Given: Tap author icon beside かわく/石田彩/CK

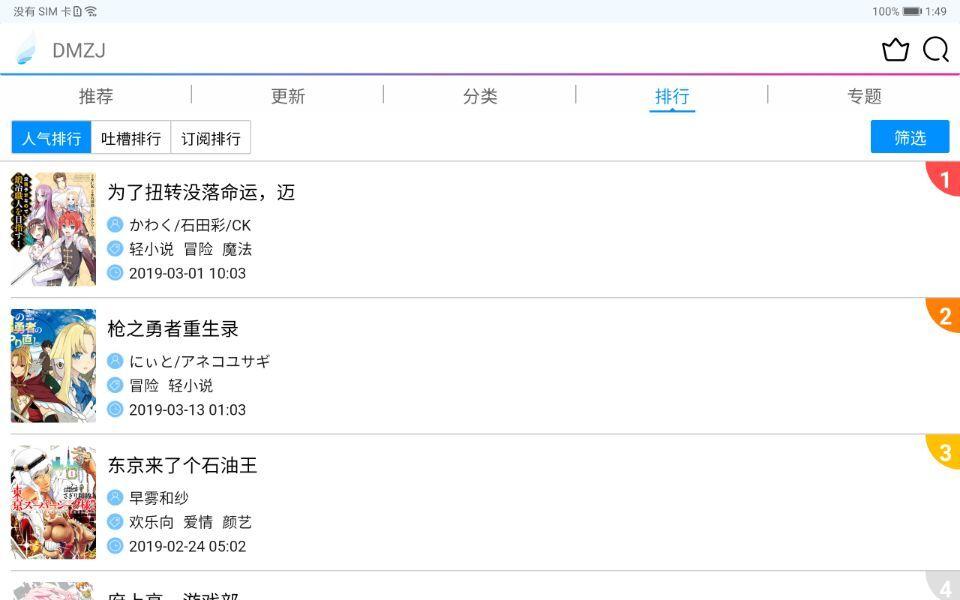Looking at the screenshot, I should point(115,225).
